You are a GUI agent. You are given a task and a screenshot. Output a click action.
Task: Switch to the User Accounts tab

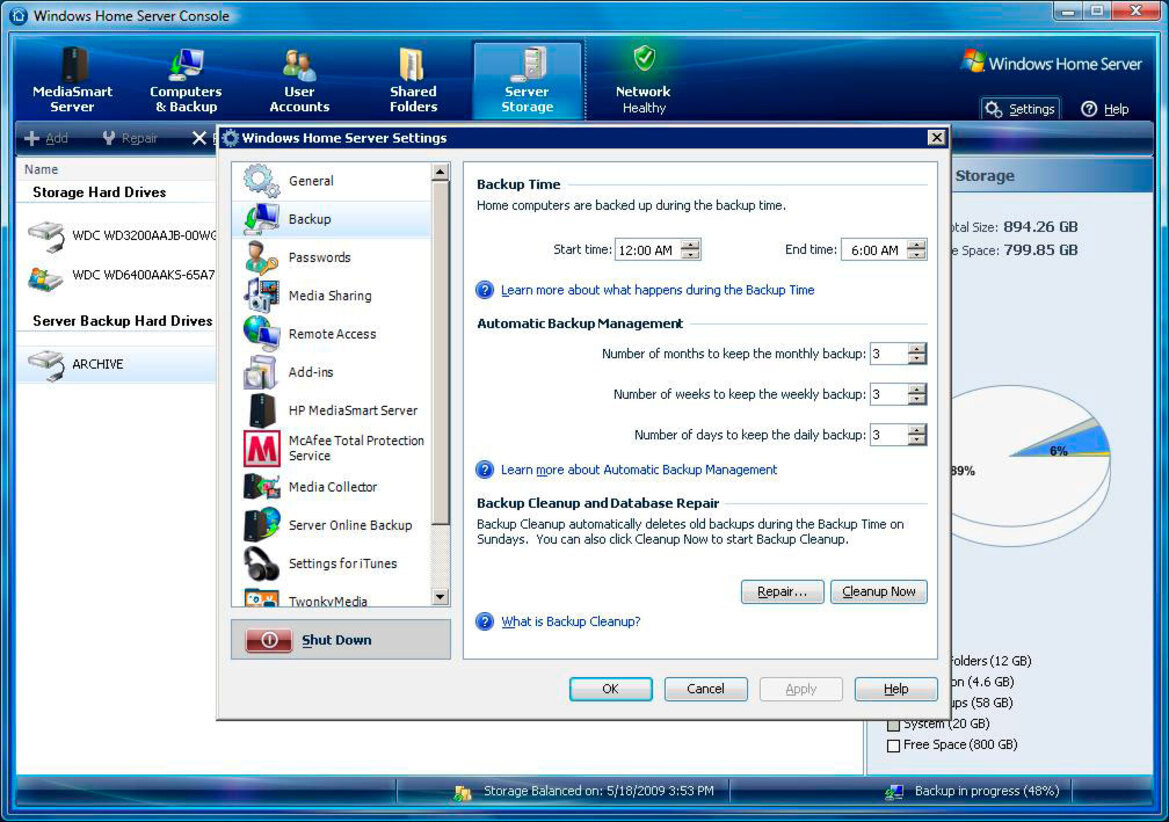tap(299, 80)
